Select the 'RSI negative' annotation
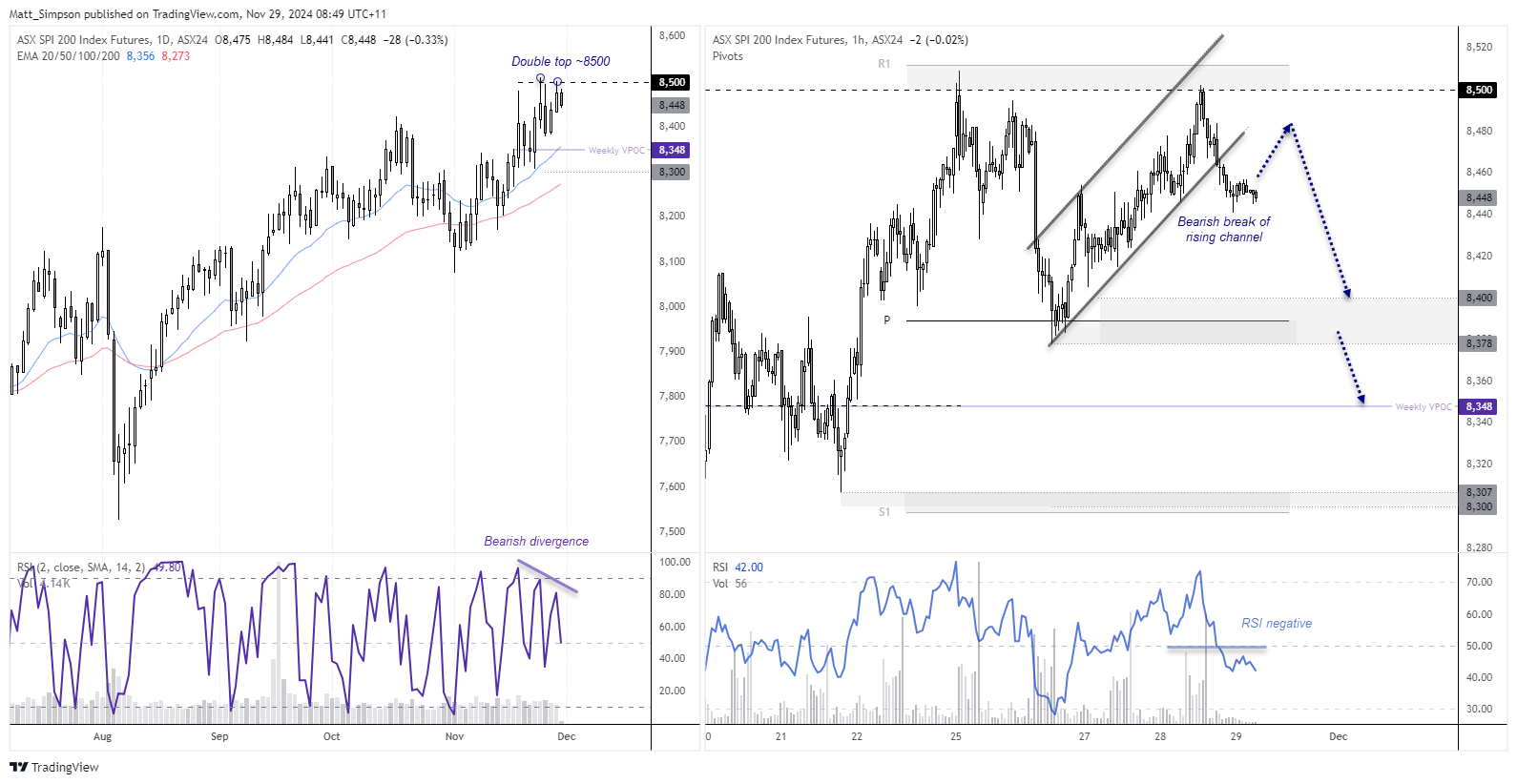This screenshot has width=1517, height=784. pyautogui.click(x=1277, y=623)
